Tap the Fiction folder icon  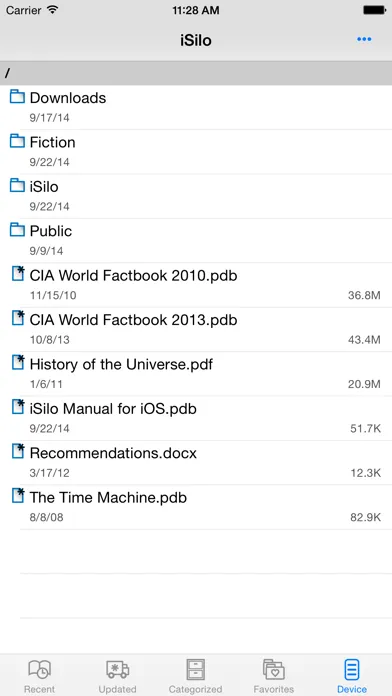[17, 141]
